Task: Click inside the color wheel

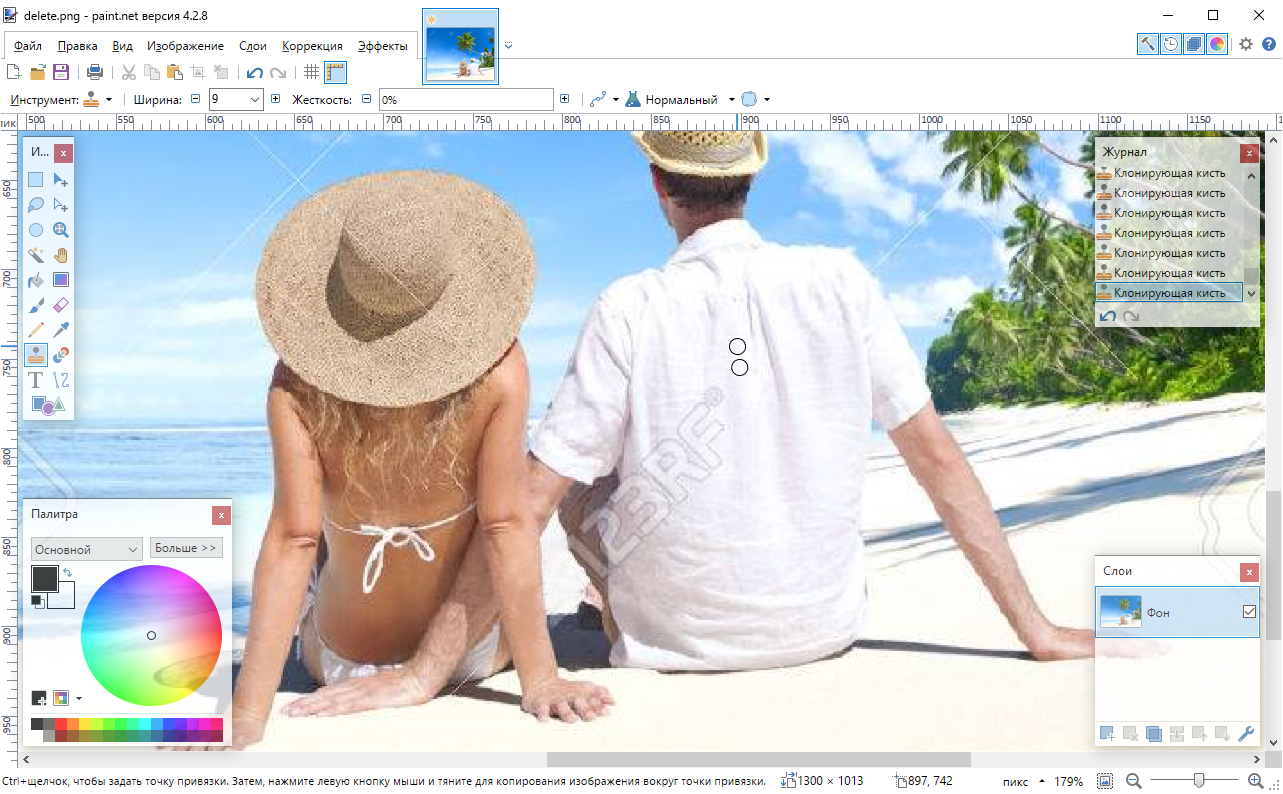Action: tap(151, 635)
